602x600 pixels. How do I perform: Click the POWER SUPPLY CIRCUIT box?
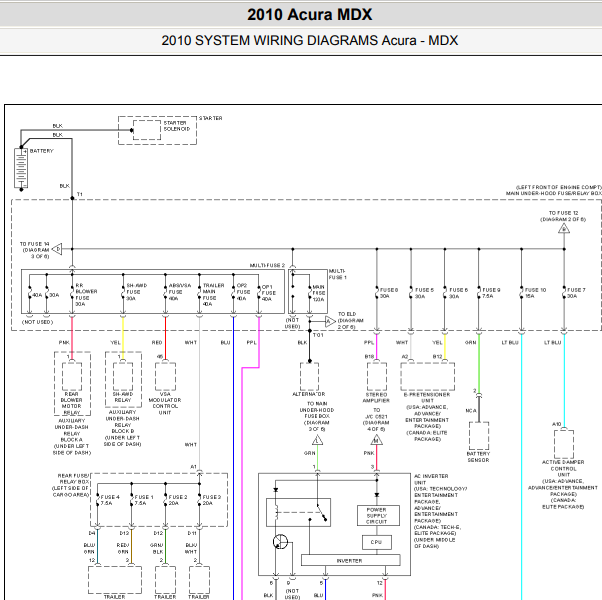378,516
